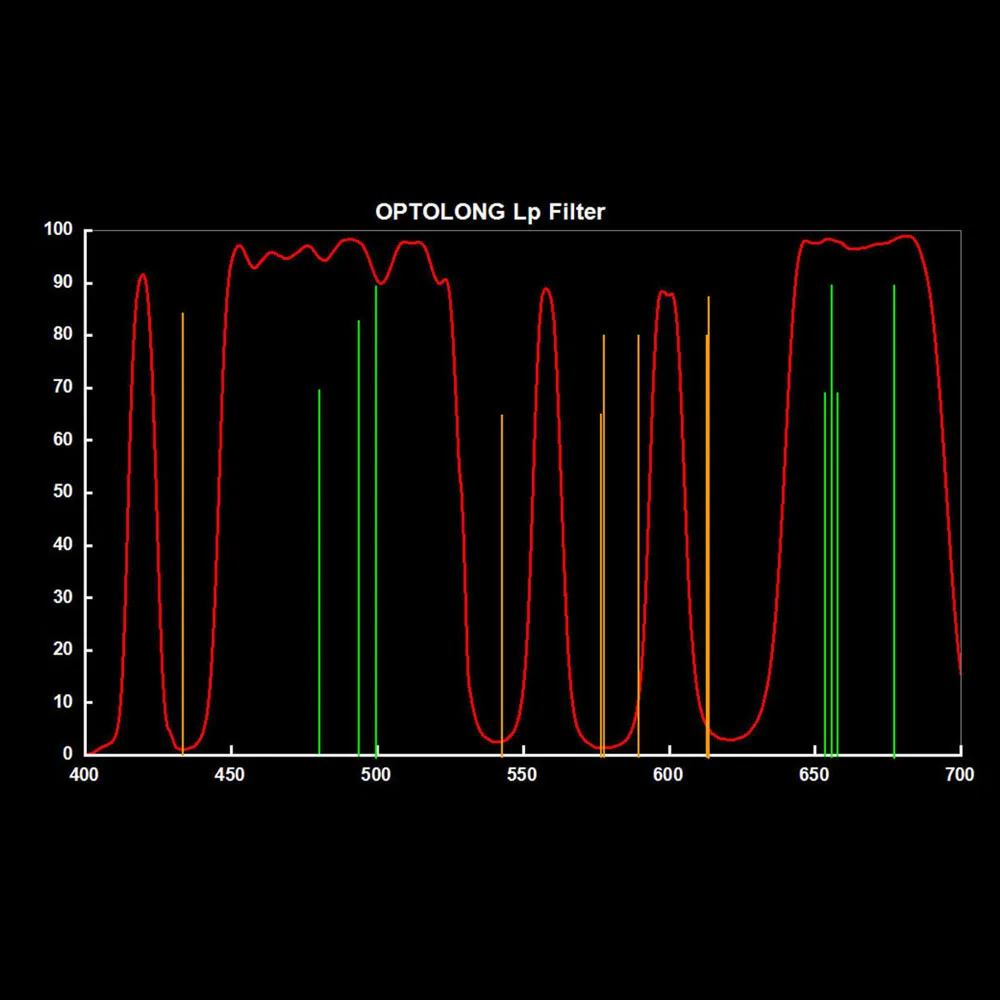Click the 50 label on the vertical axis

pos(63,492)
